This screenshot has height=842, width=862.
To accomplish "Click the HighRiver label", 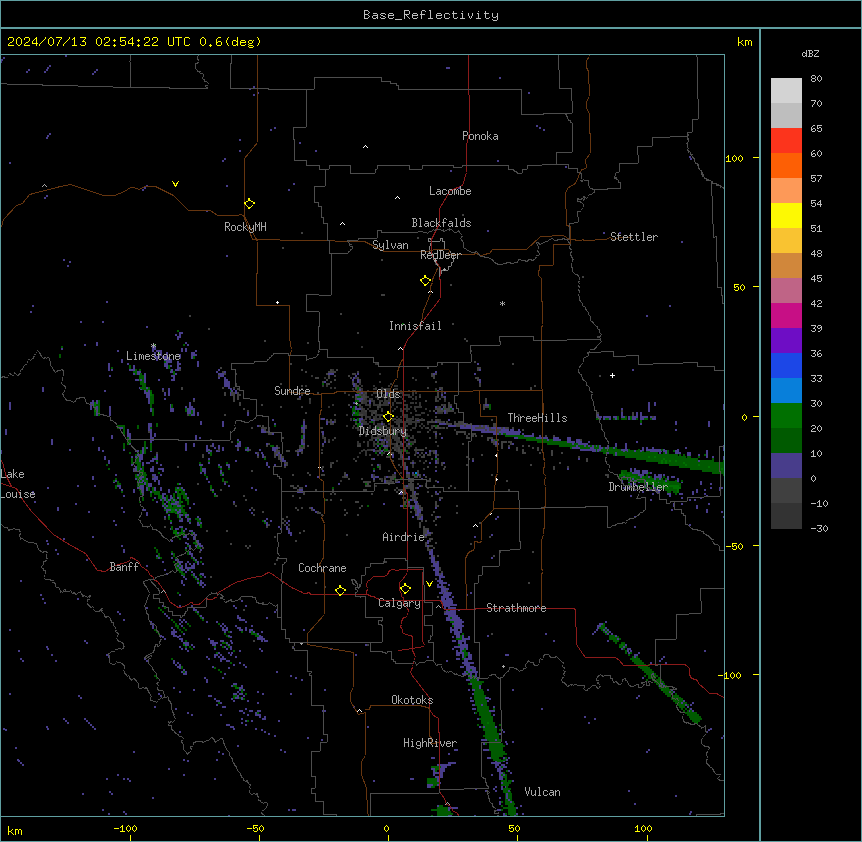I will point(430,743).
